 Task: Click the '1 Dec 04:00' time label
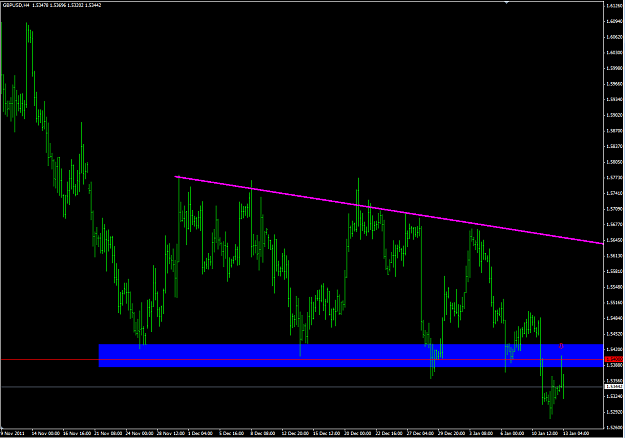[x=200, y=433]
